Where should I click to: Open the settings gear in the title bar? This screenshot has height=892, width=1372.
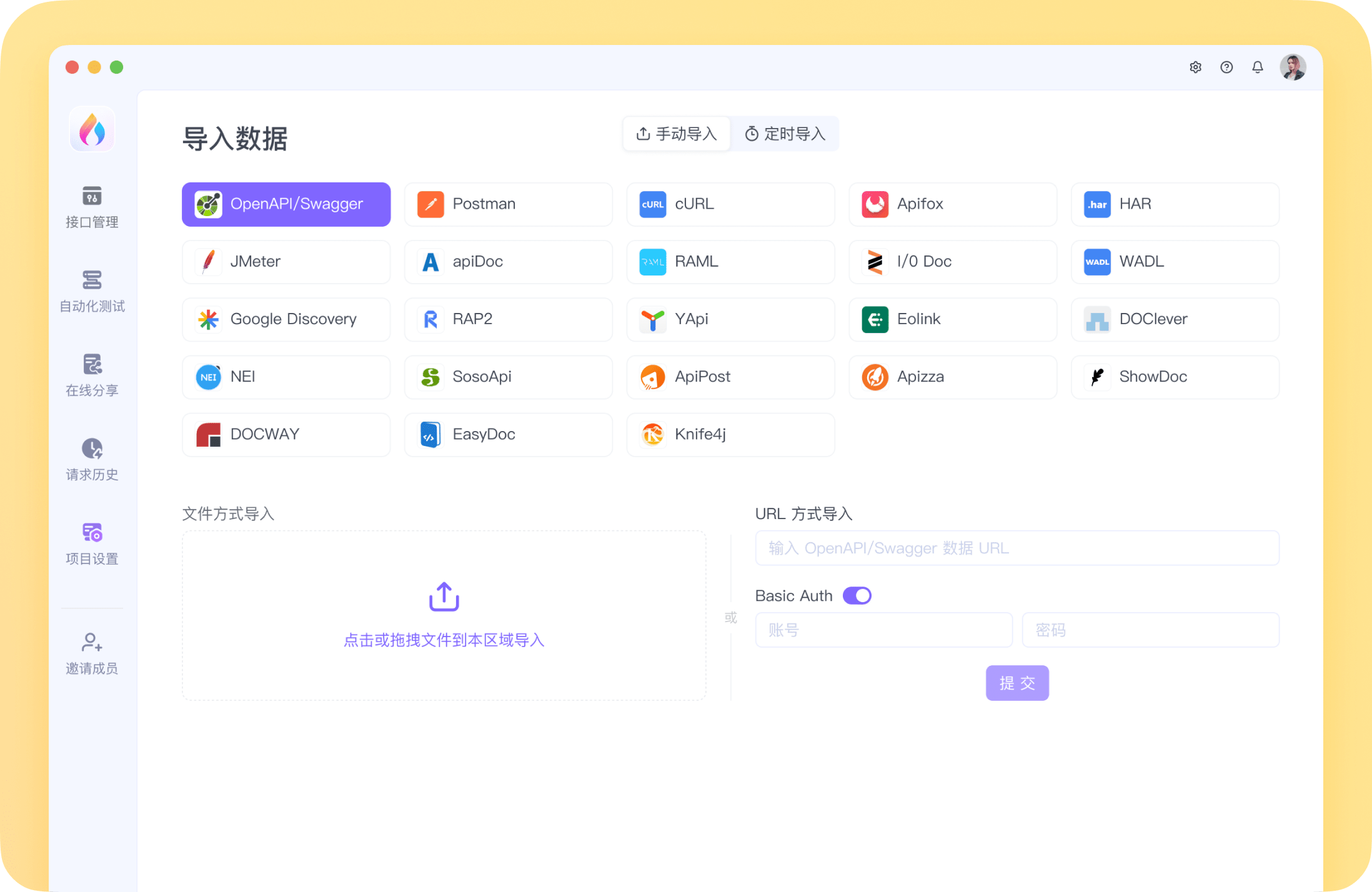(x=1195, y=67)
